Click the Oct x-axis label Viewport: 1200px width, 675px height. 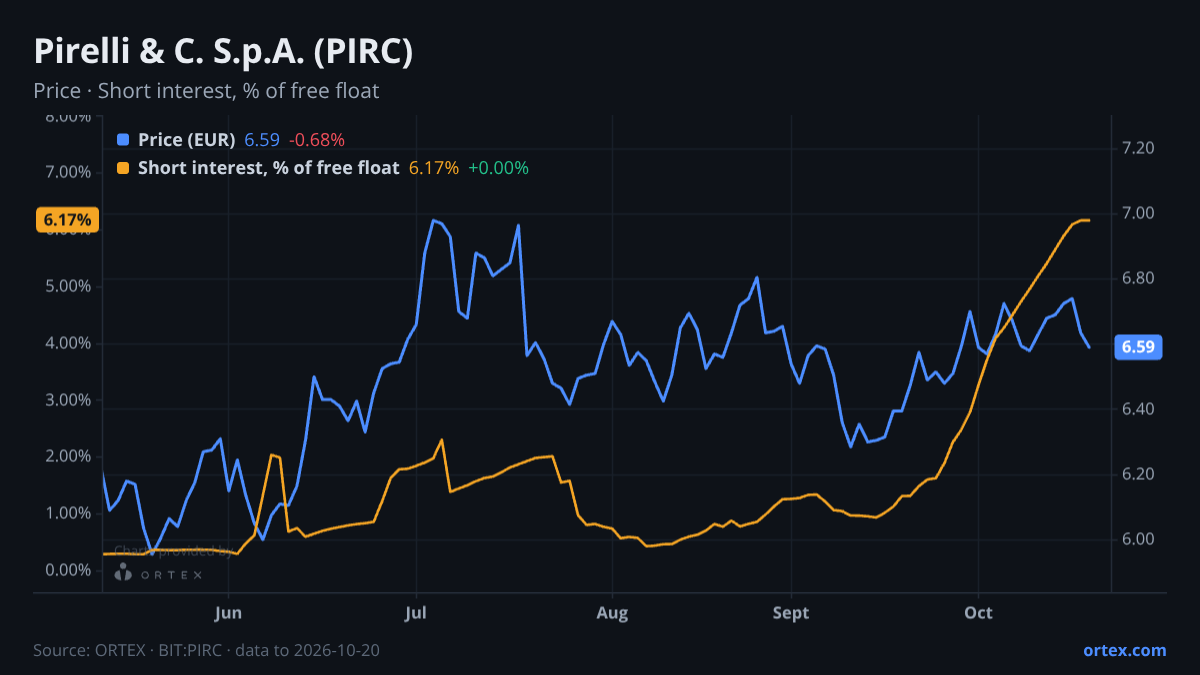pyautogui.click(x=979, y=612)
